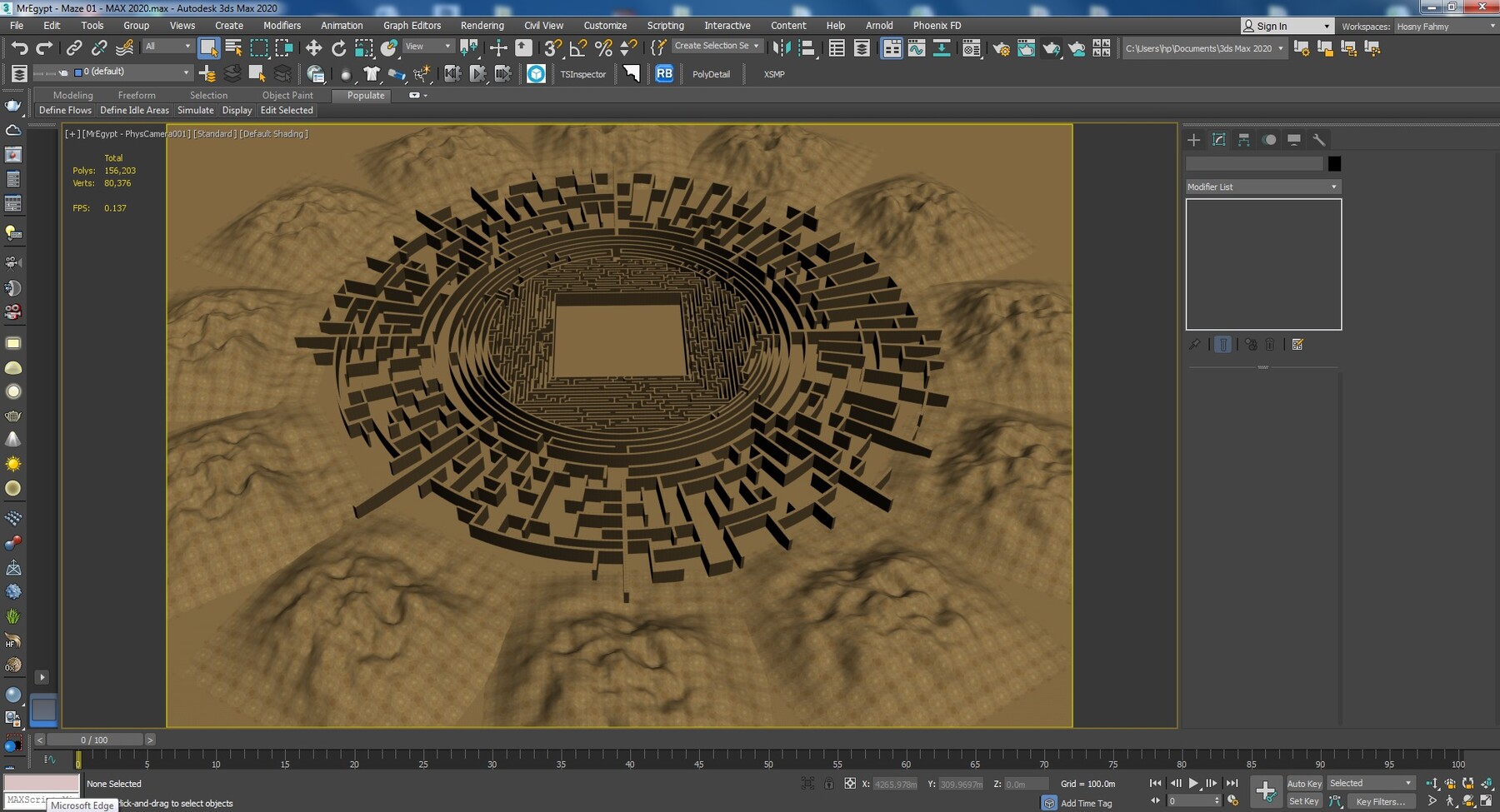Open the Utilities panel wrench icon
Viewport: 1500px width, 812px height.
tap(1319, 140)
